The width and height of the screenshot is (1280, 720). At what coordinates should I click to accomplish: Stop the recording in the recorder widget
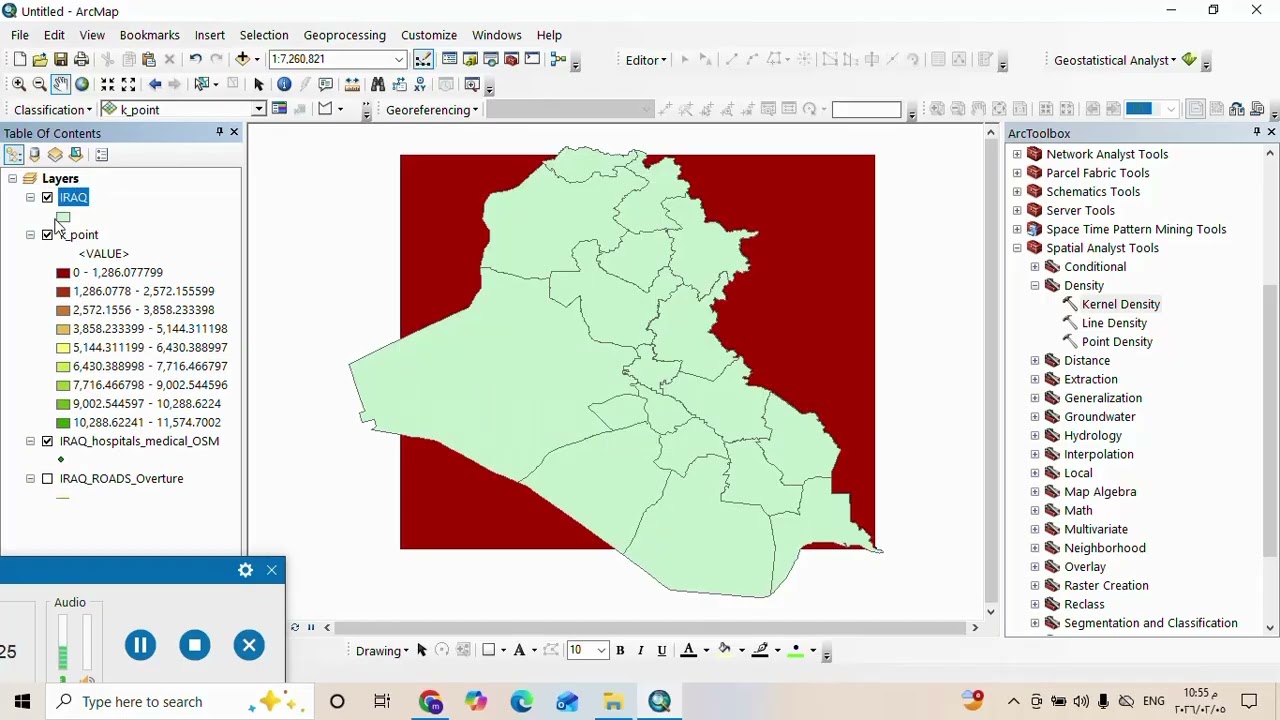click(195, 645)
